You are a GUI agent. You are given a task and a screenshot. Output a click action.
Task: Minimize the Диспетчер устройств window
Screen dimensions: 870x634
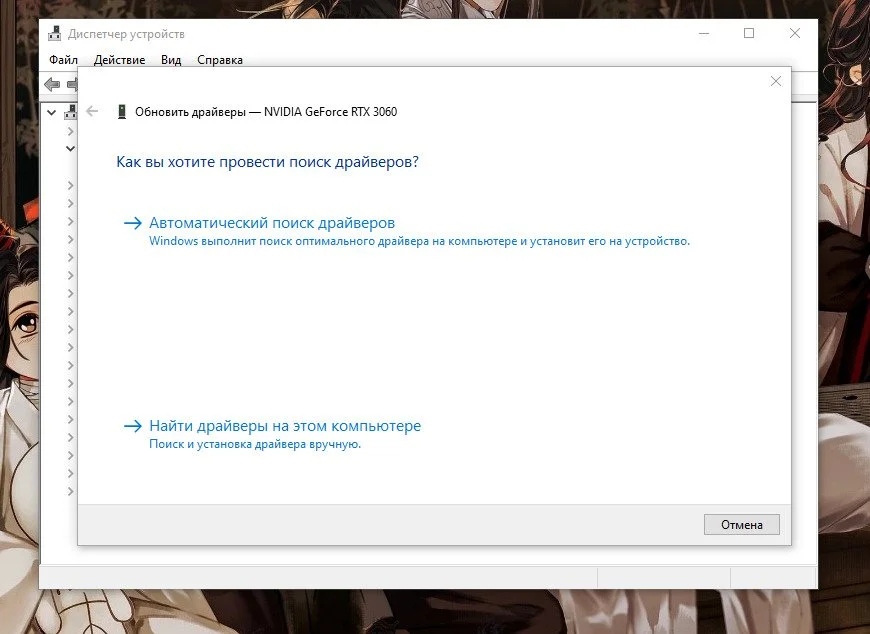coord(704,33)
